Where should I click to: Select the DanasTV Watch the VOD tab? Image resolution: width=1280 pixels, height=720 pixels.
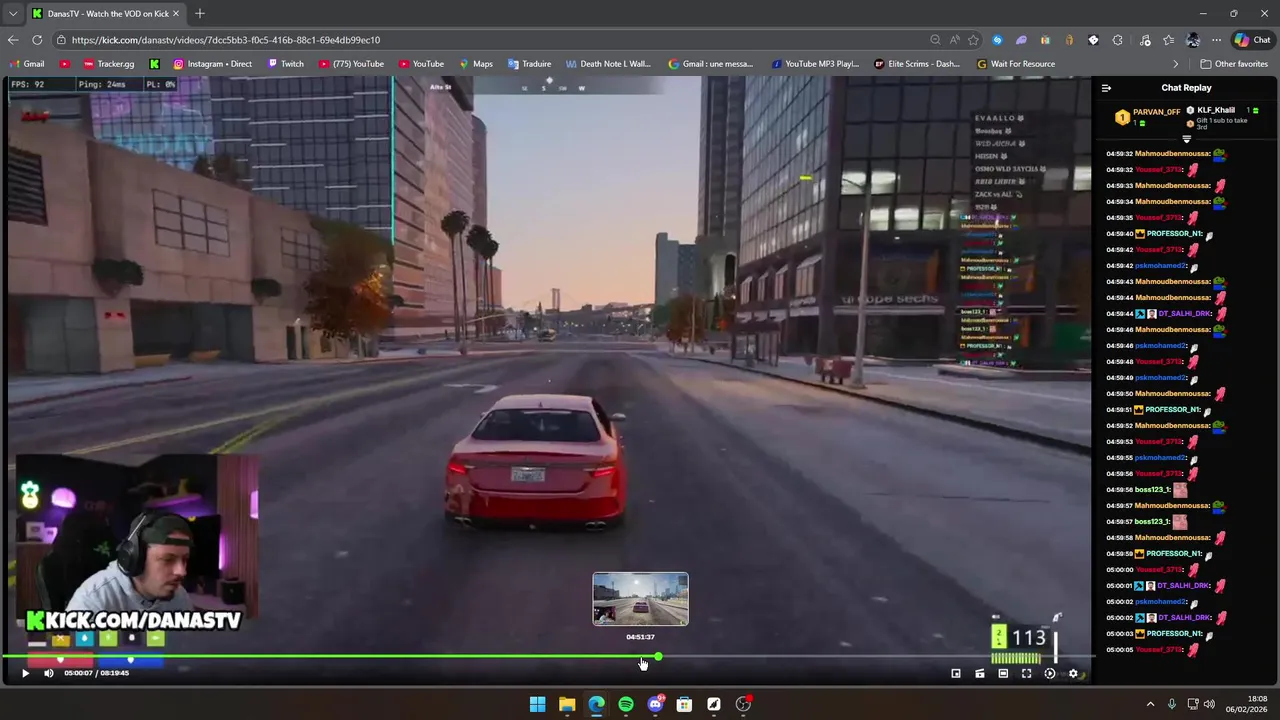pos(106,14)
